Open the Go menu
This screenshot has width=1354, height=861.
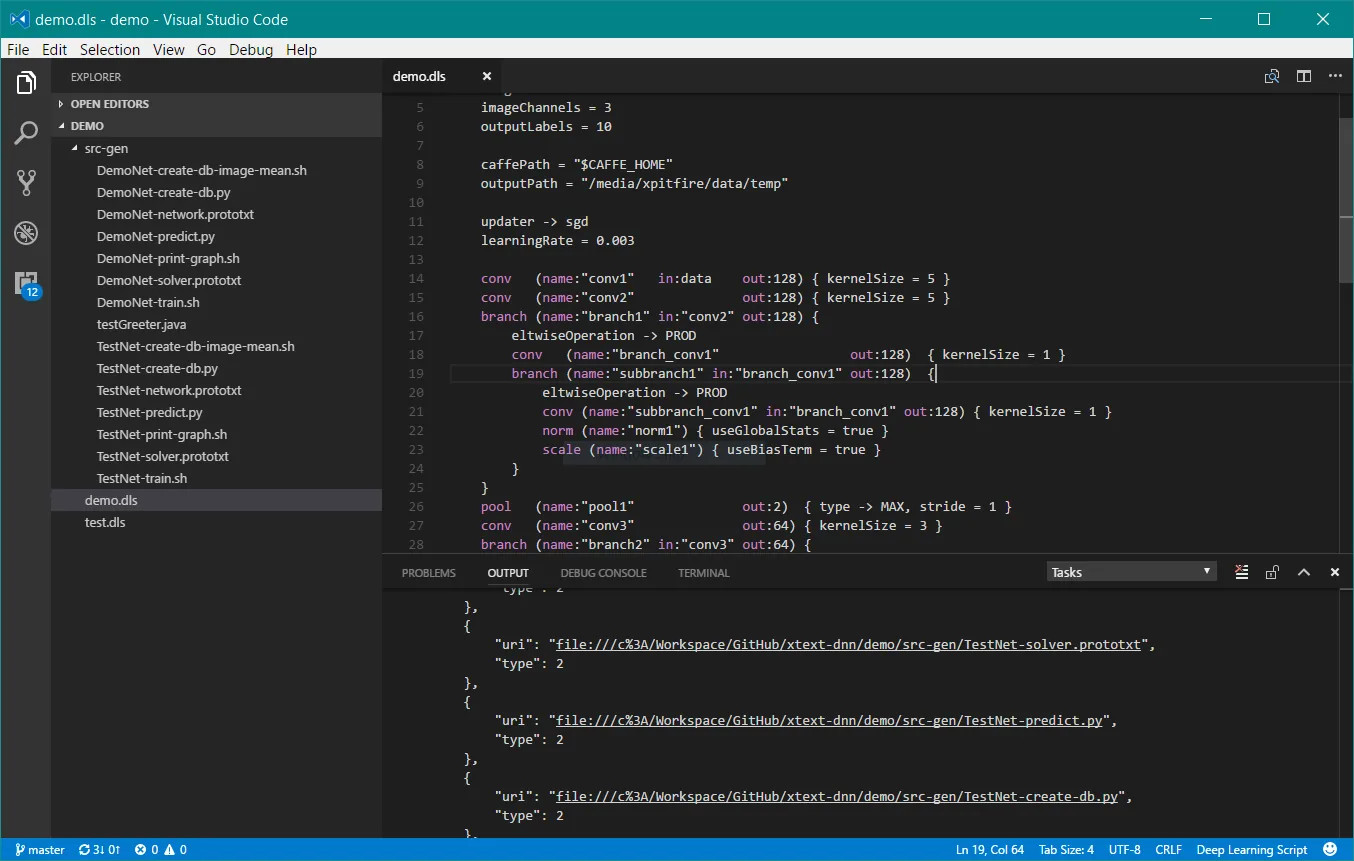tap(206, 49)
